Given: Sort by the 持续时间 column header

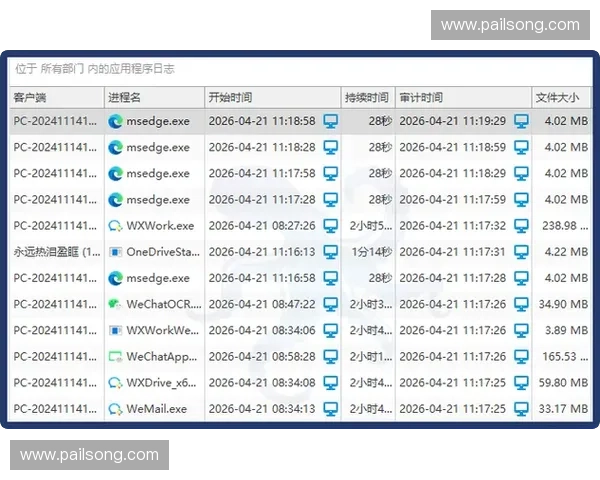Looking at the screenshot, I should point(368,97).
